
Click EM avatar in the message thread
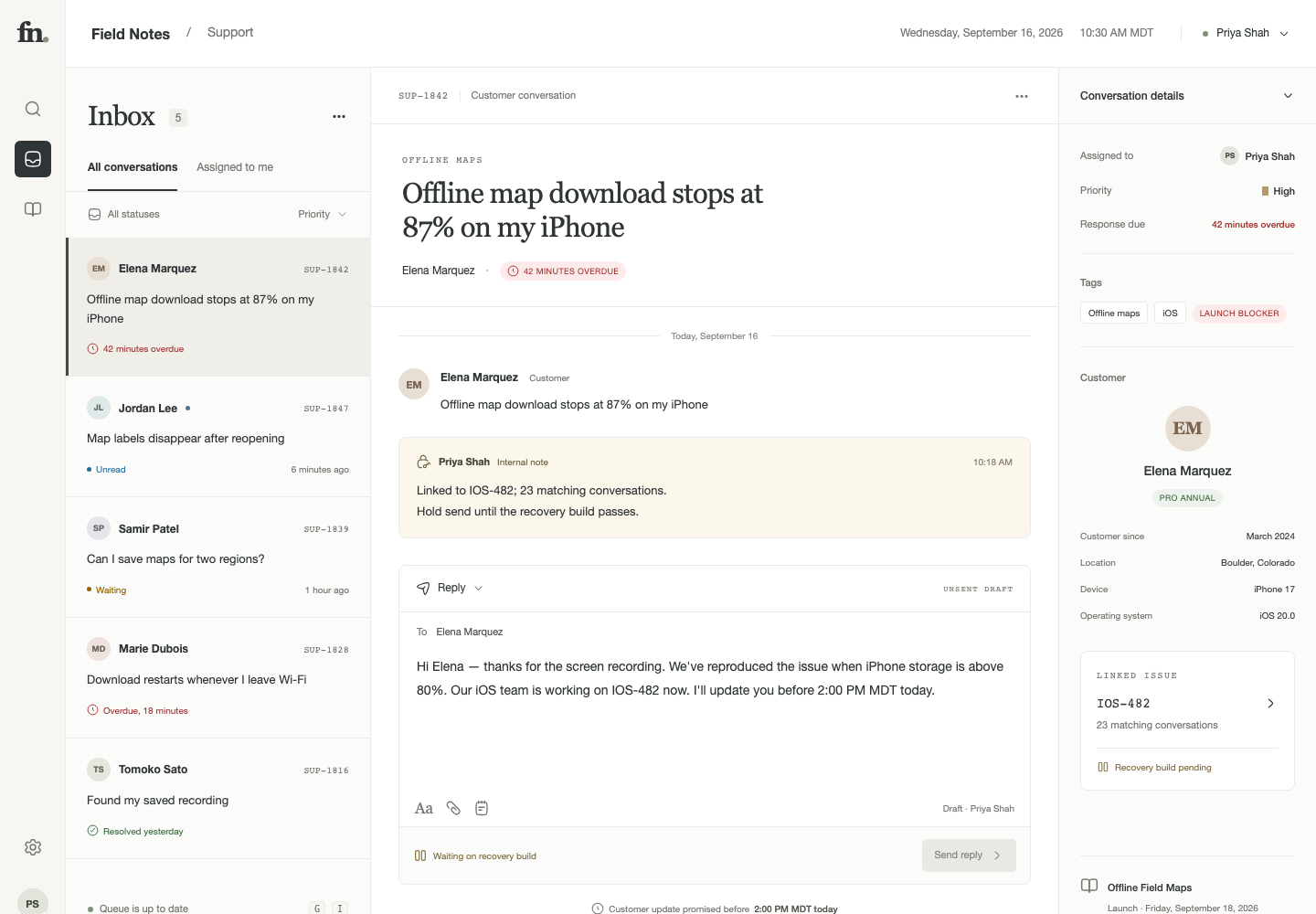tap(414, 385)
